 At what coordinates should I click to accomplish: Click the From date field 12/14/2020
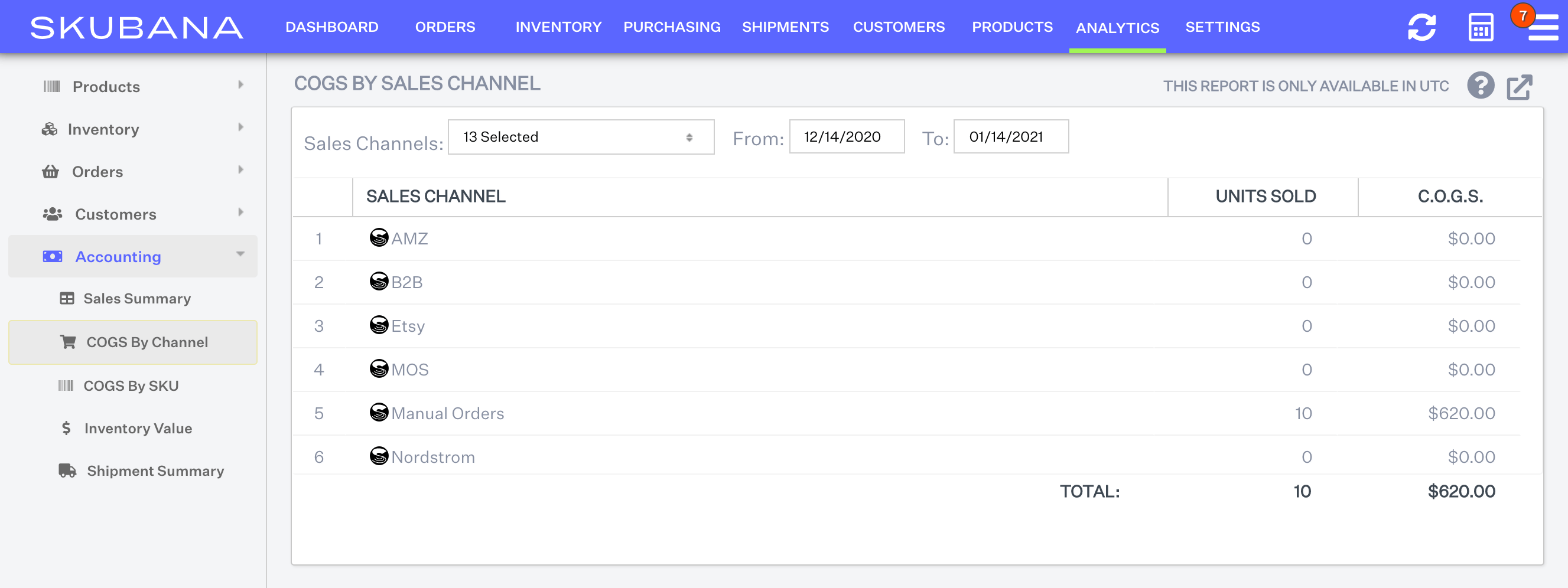pyautogui.click(x=847, y=137)
